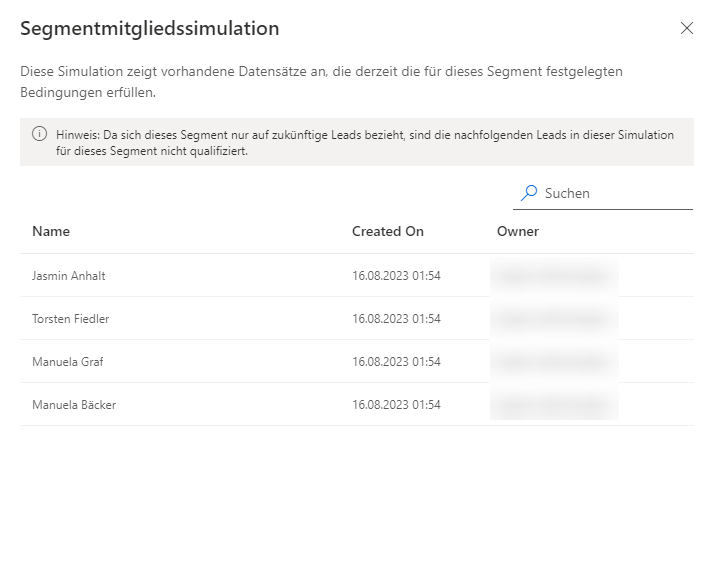Select the Jasmin Anhalt row

pyautogui.click(x=357, y=276)
